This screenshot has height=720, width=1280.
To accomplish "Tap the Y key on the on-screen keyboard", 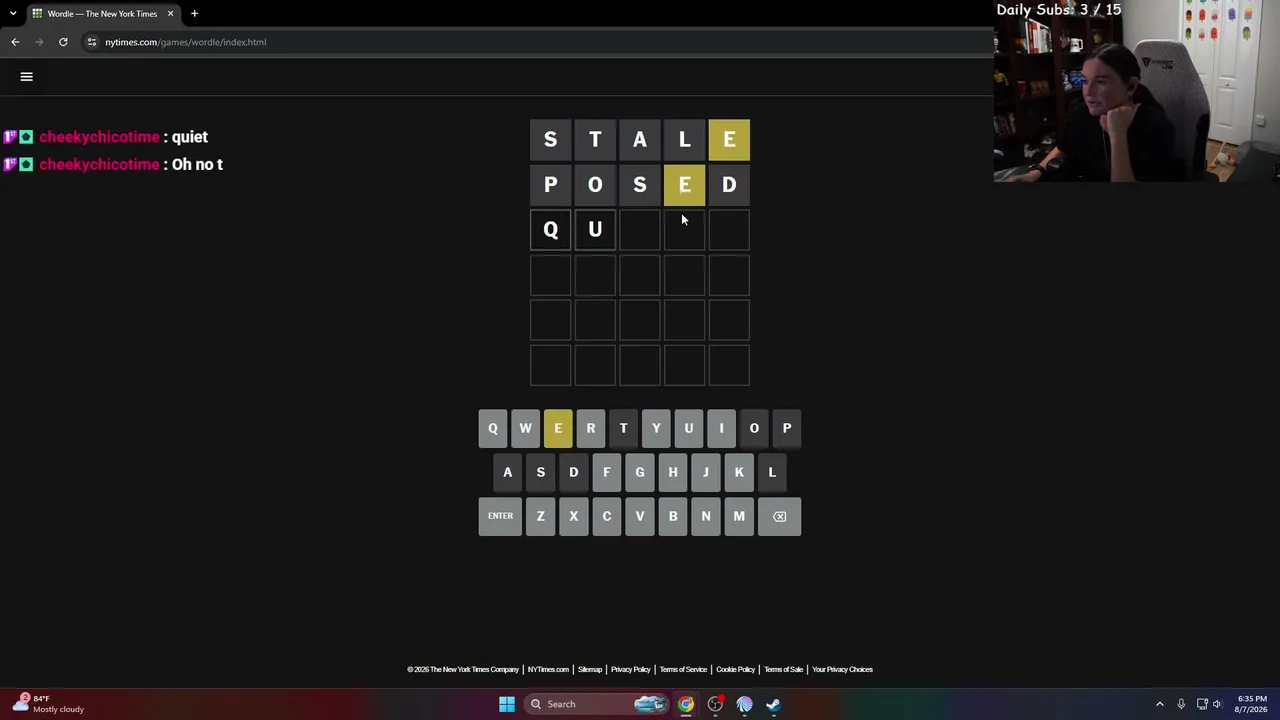I will click(656, 428).
